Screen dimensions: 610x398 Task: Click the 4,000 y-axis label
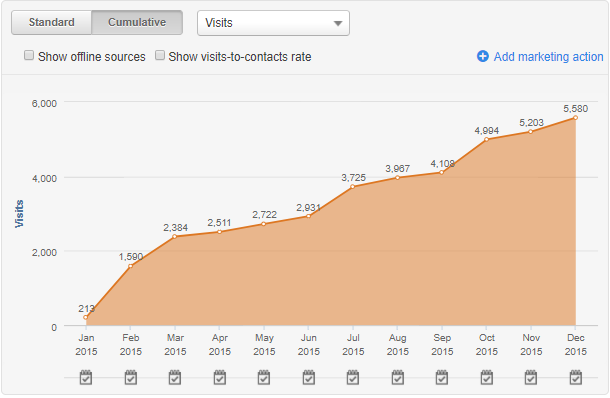pos(44,178)
